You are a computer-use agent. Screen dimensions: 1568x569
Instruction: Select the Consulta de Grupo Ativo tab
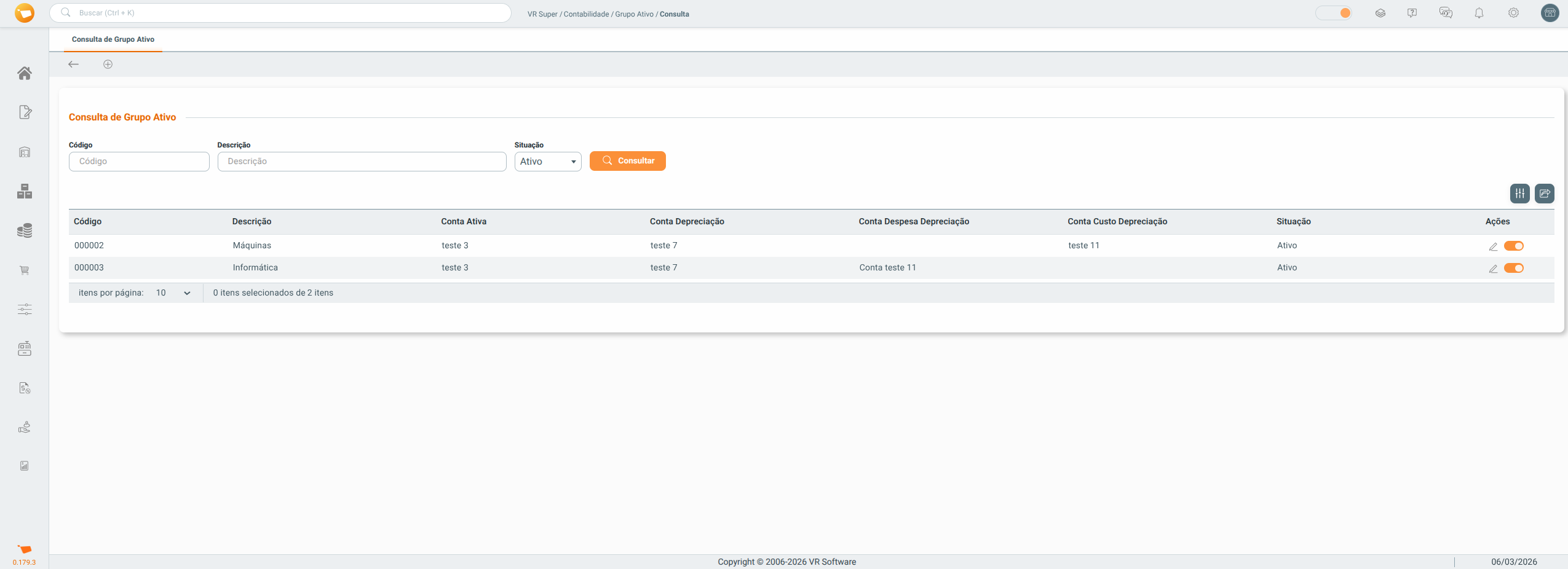pyautogui.click(x=113, y=39)
